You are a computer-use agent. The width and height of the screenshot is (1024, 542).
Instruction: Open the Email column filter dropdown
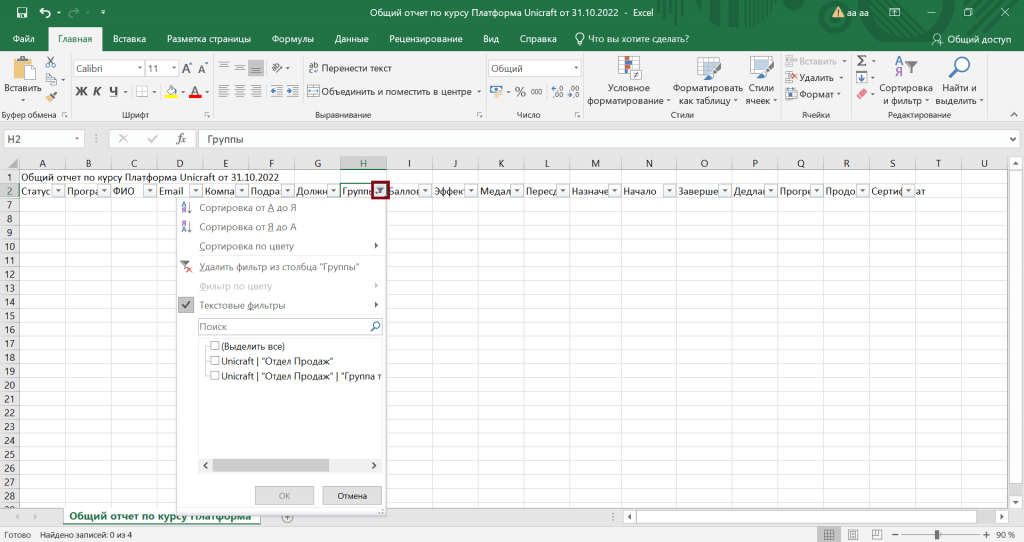coord(195,191)
